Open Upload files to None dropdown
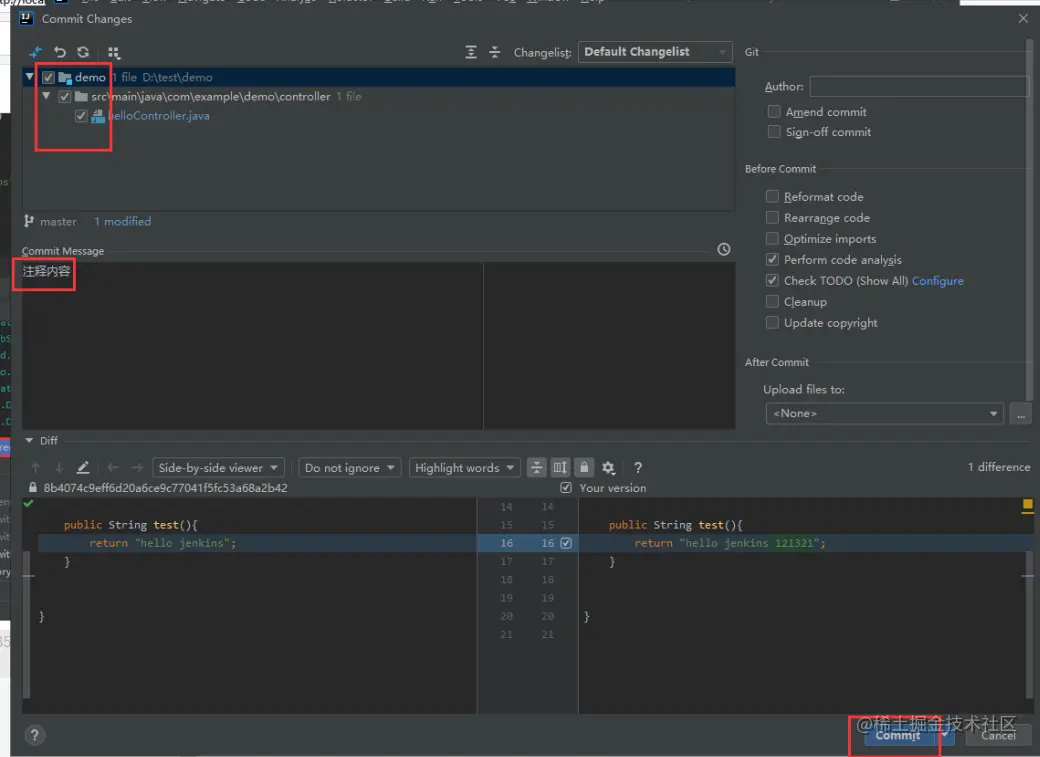 pyautogui.click(x=884, y=413)
